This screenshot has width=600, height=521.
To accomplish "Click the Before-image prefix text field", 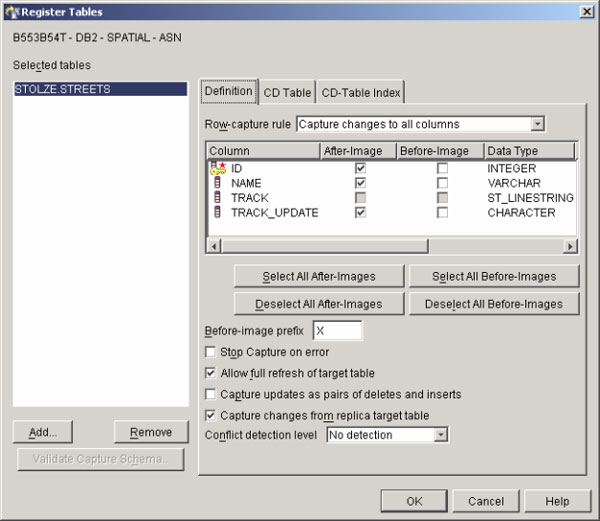I will pos(337,331).
